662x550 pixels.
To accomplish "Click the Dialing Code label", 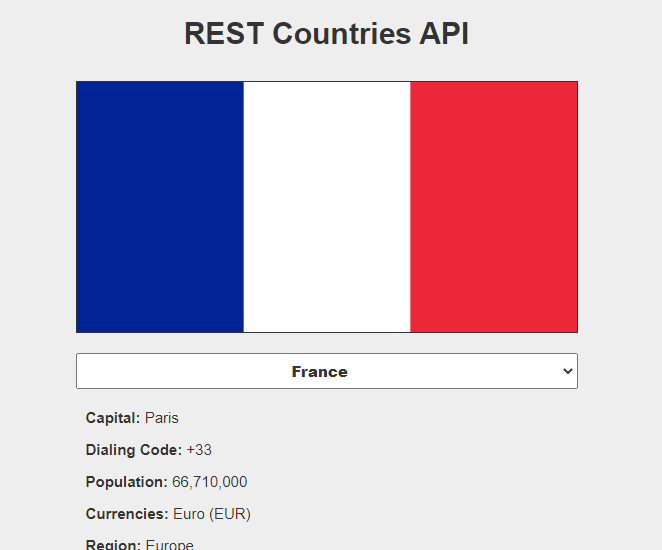I will 134,450.
